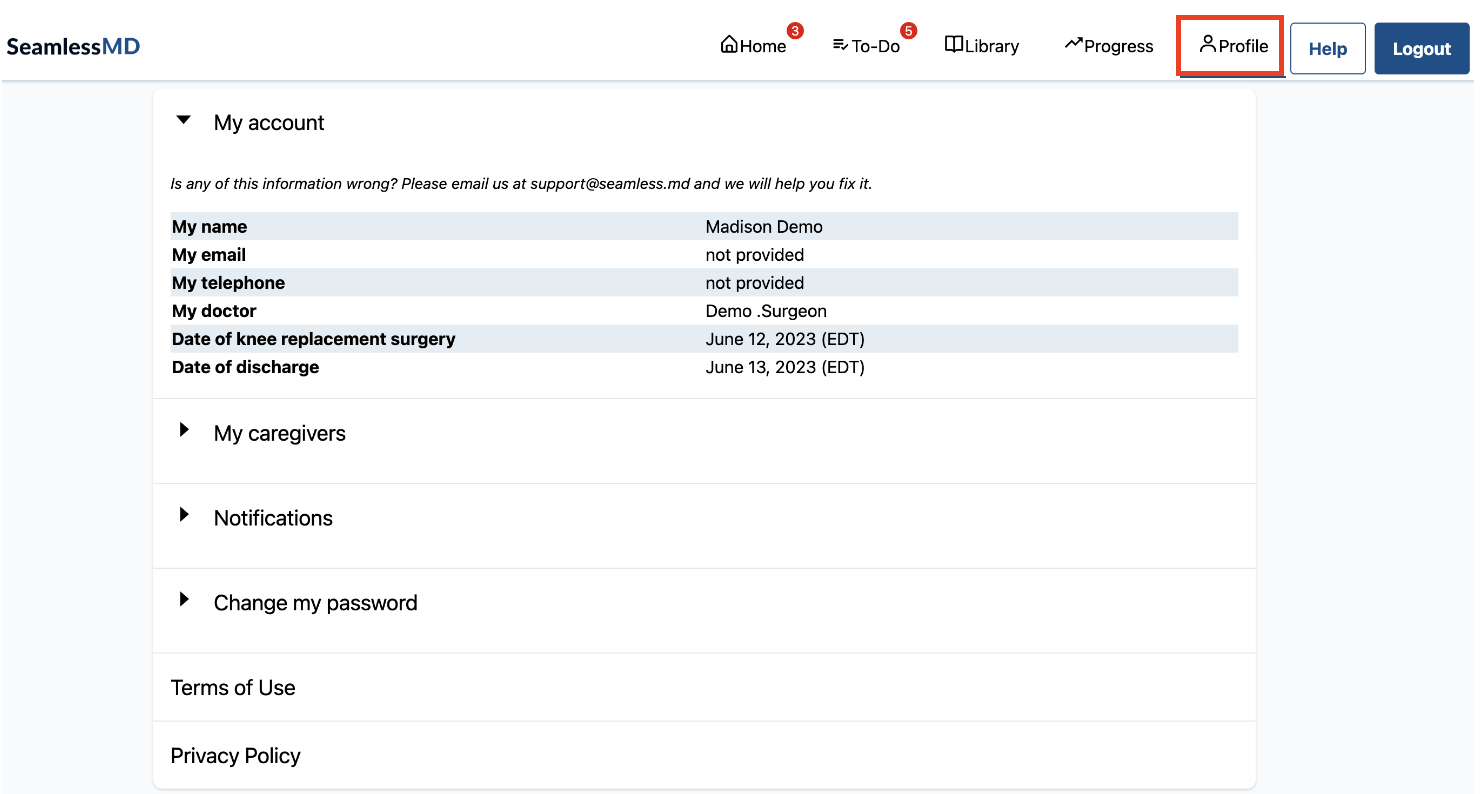Click the Date of discharge label
This screenshot has height=794, width=1480.
246,367
